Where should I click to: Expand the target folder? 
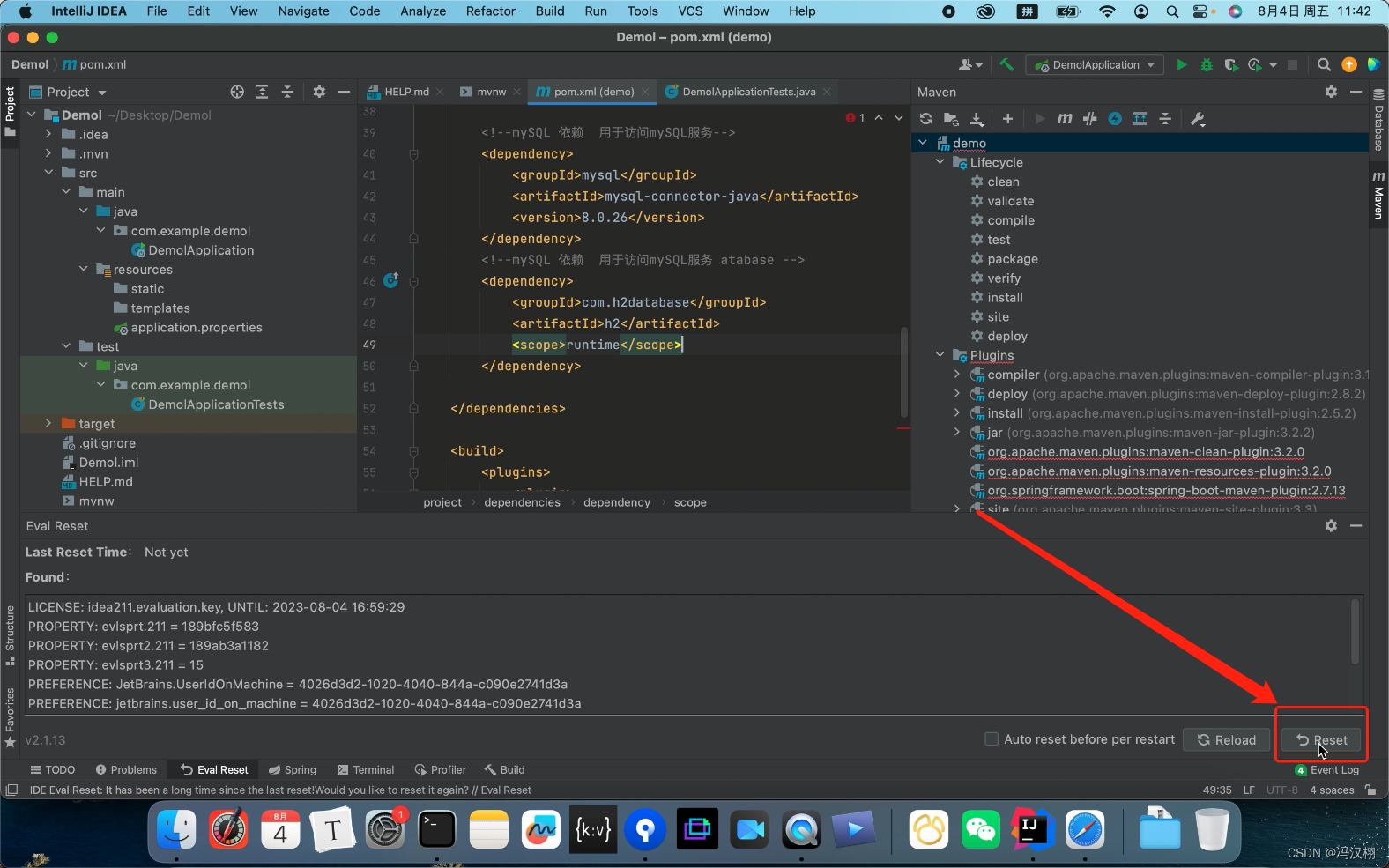coord(48,423)
